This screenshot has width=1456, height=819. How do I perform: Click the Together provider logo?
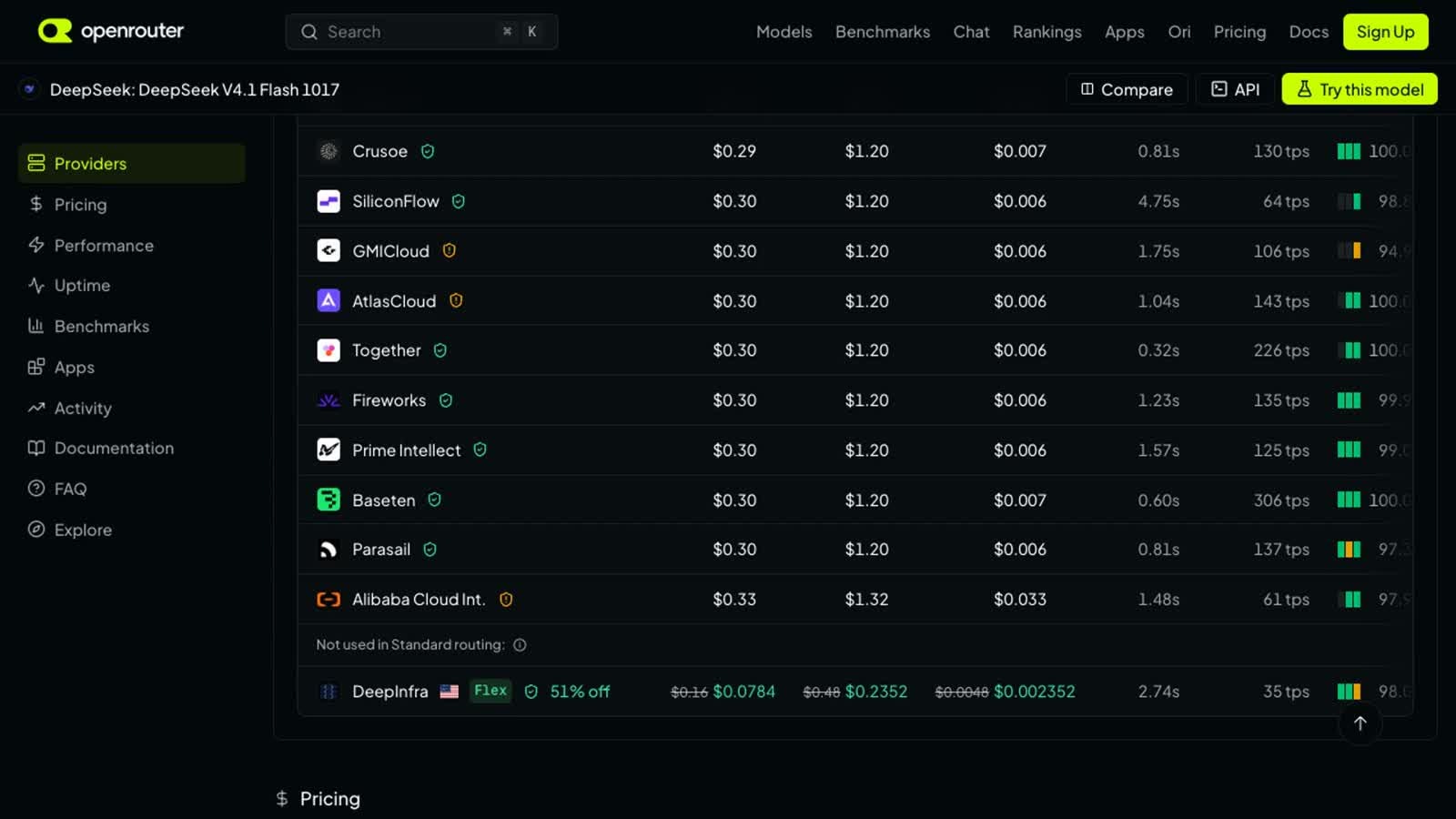point(329,350)
